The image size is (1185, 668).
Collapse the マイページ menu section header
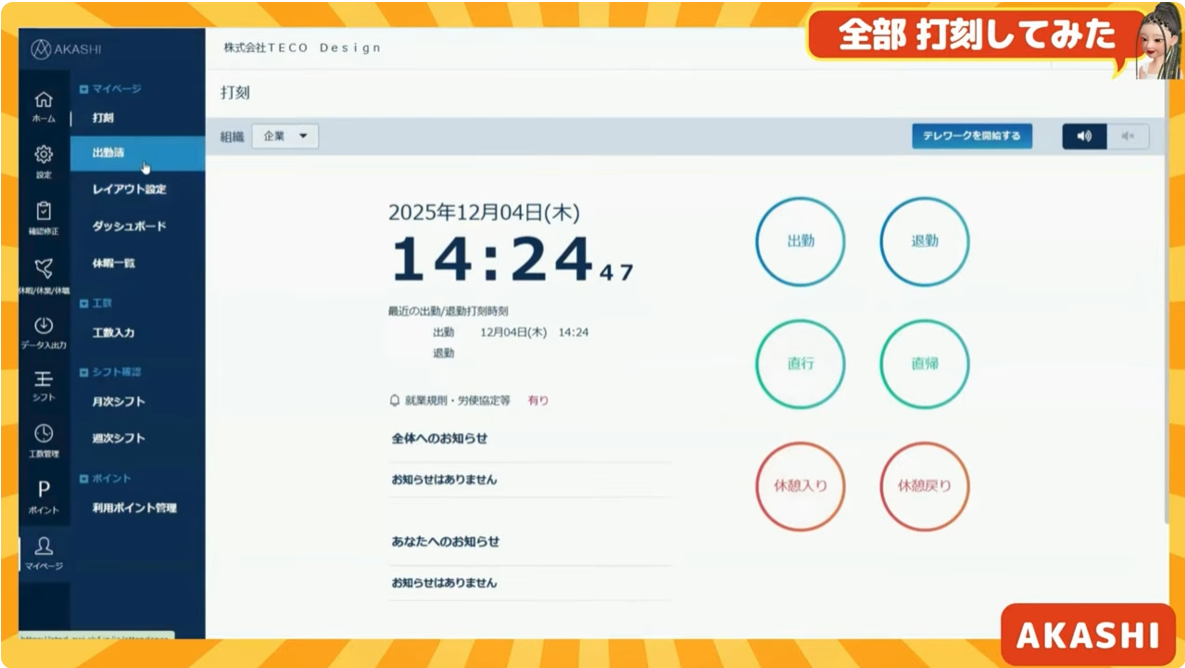coord(110,89)
